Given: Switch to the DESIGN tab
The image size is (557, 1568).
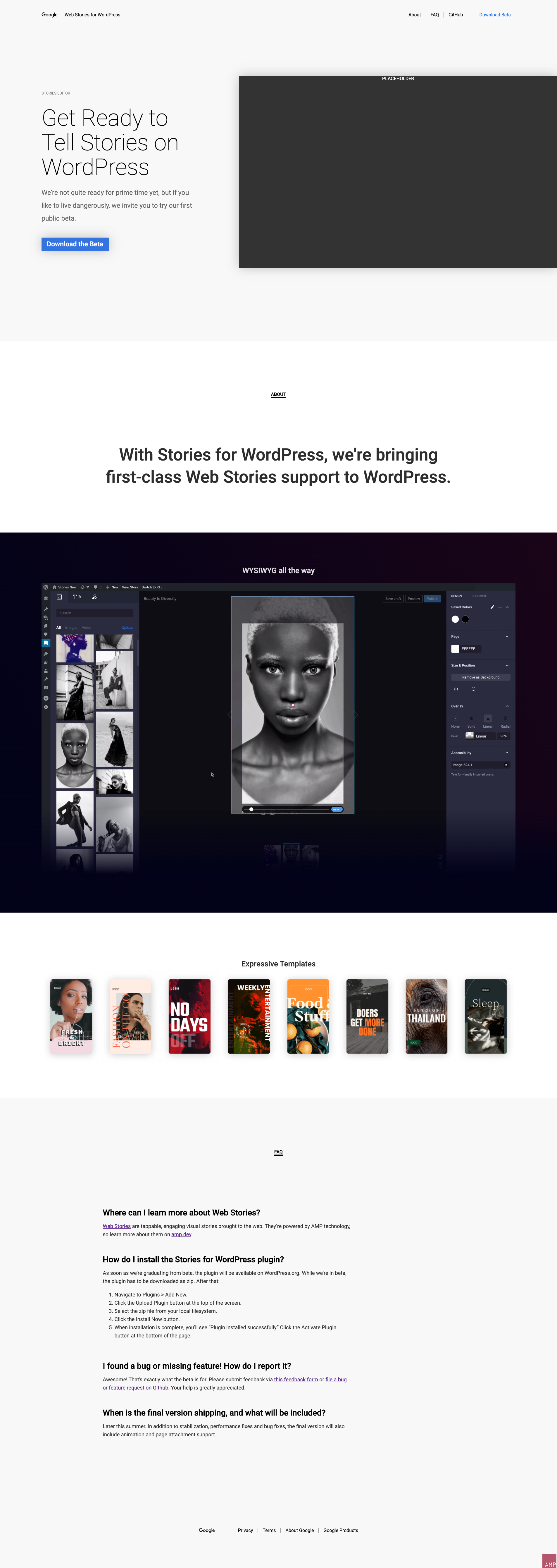Looking at the screenshot, I should [x=456, y=596].
